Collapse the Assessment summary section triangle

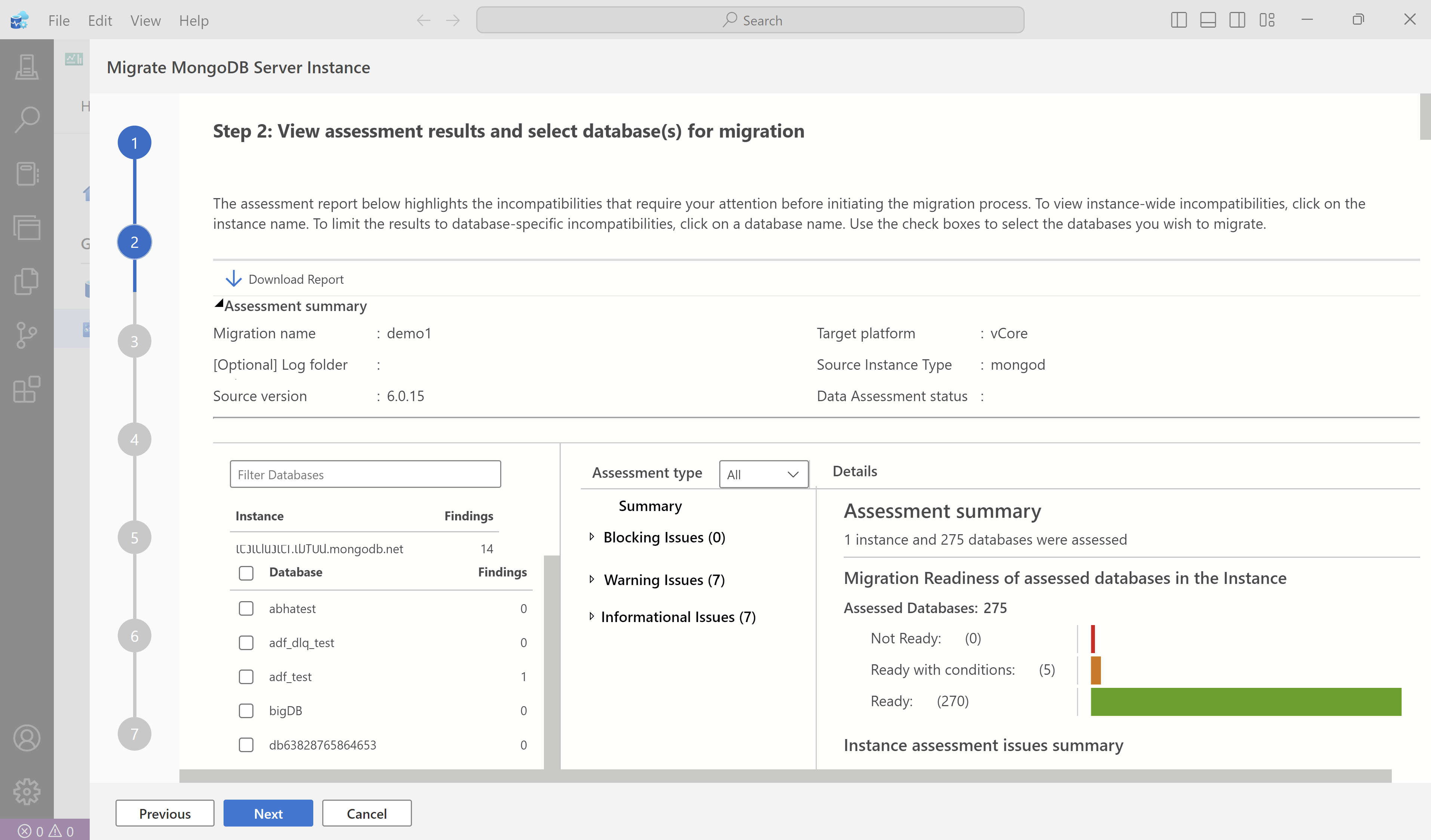219,304
